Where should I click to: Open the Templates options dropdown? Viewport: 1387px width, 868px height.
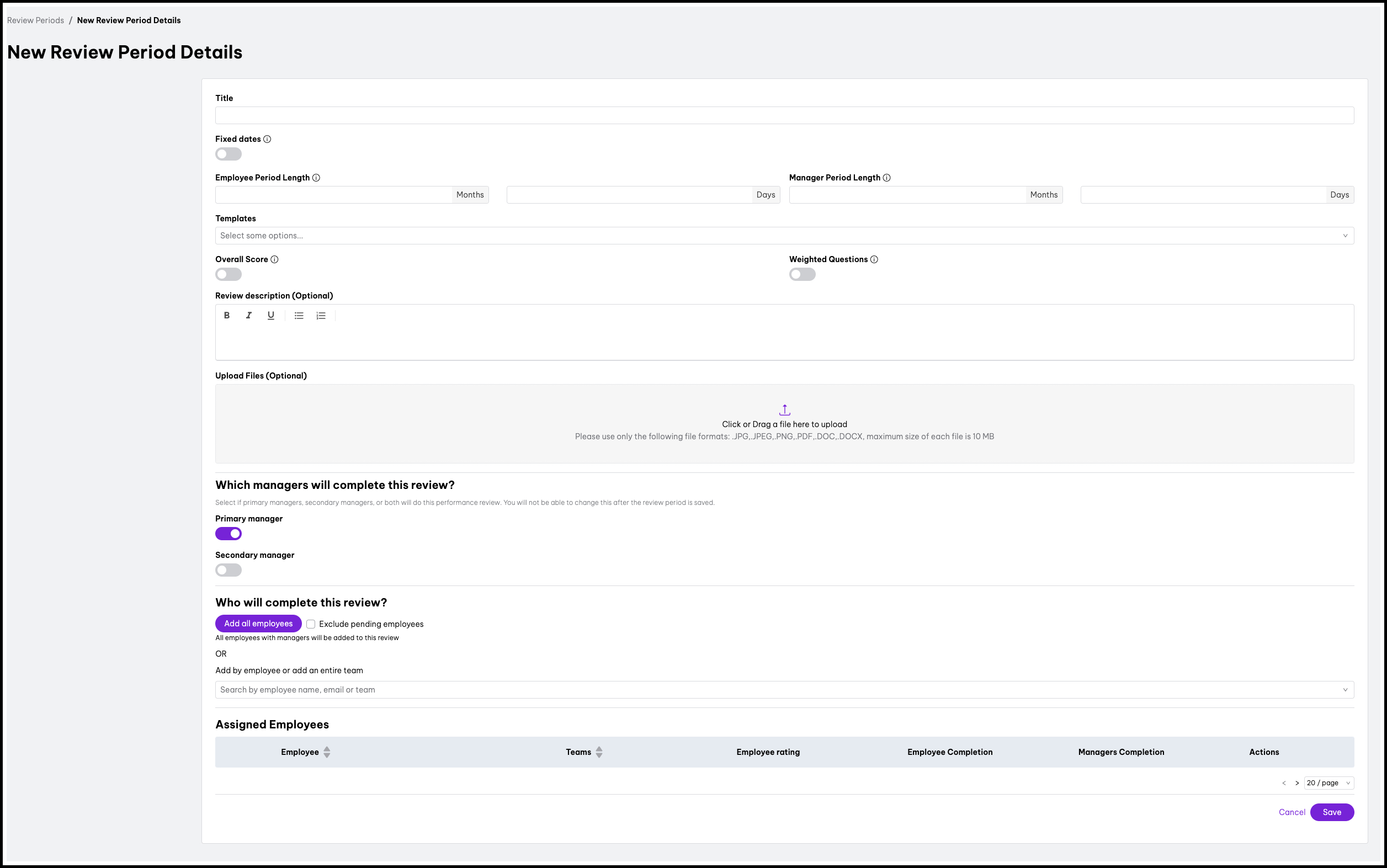point(784,236)
